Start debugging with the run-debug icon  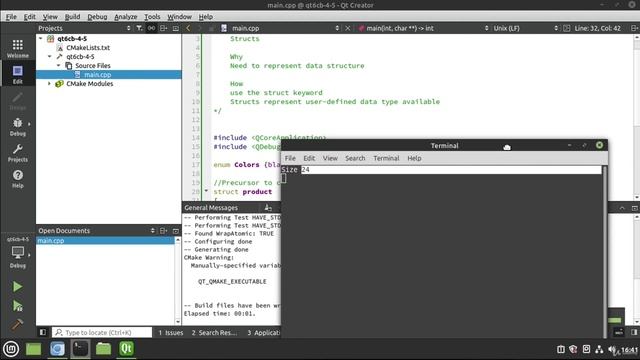[x=17, y=306]
